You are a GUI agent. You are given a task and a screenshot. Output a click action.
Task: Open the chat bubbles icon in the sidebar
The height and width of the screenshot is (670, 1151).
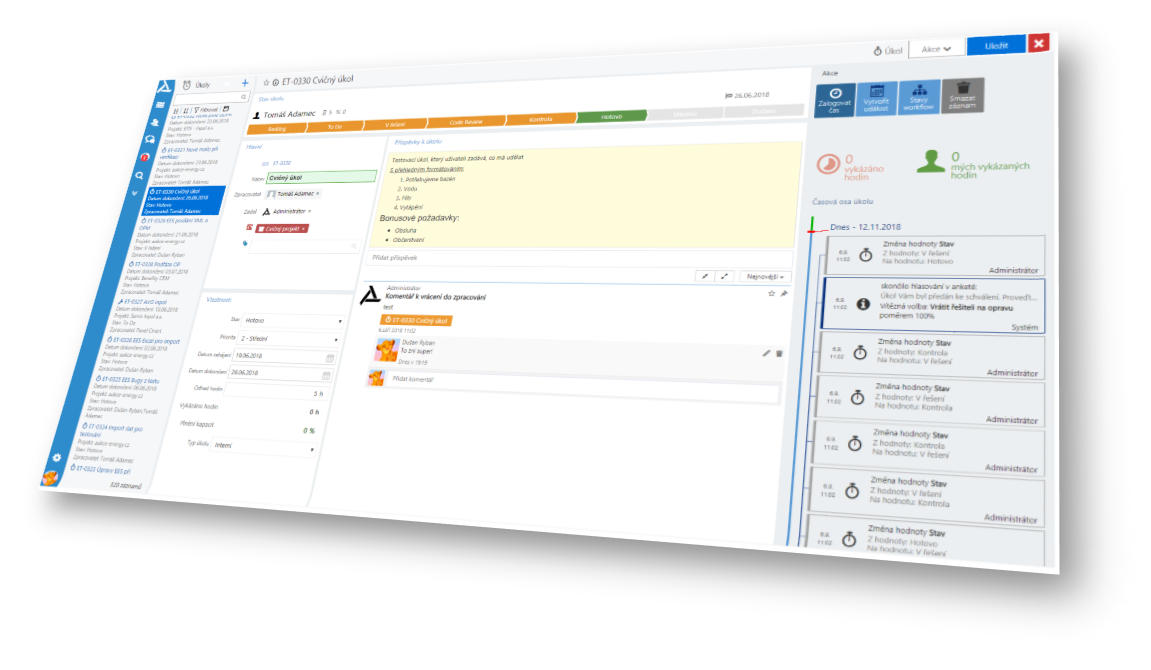click(150, 139)
